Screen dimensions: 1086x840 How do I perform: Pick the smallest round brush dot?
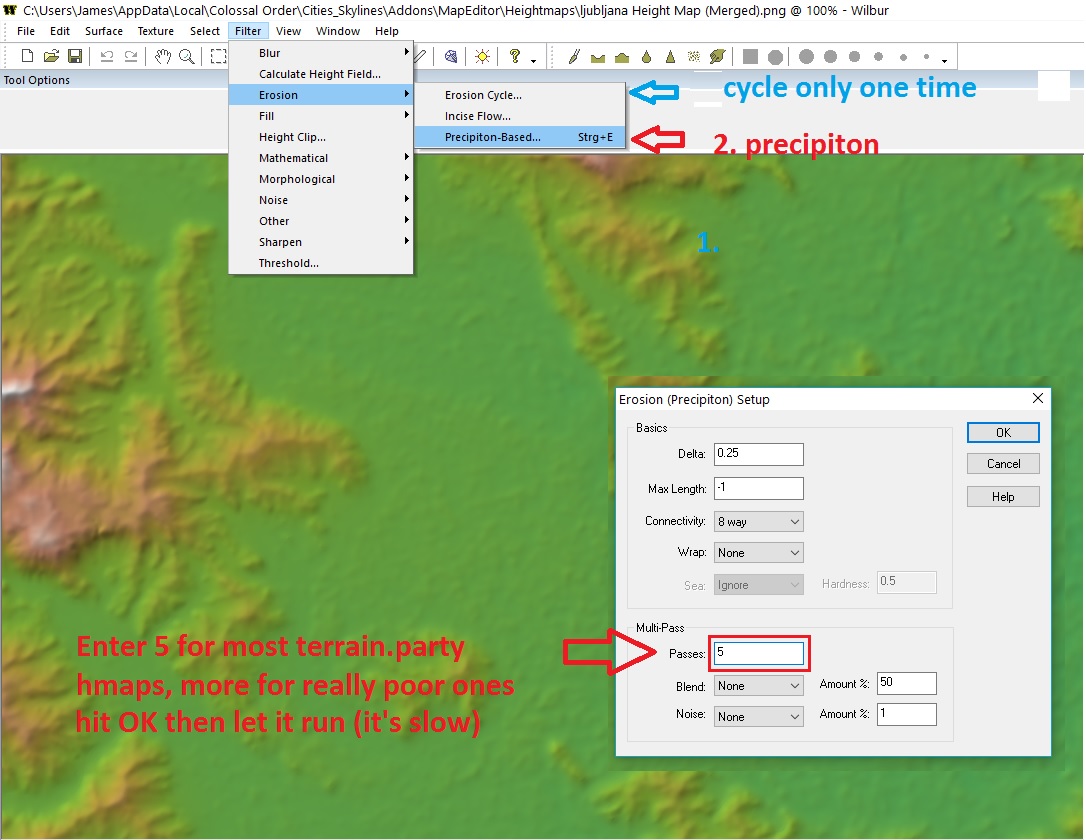point(926,57)
